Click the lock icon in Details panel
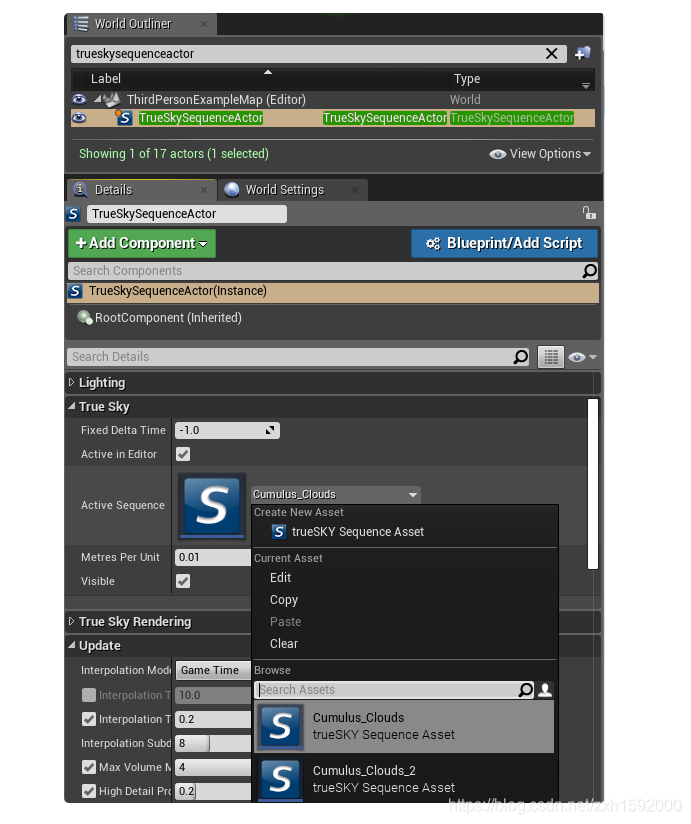Screen dimensions: 691x824 point(589,213)
